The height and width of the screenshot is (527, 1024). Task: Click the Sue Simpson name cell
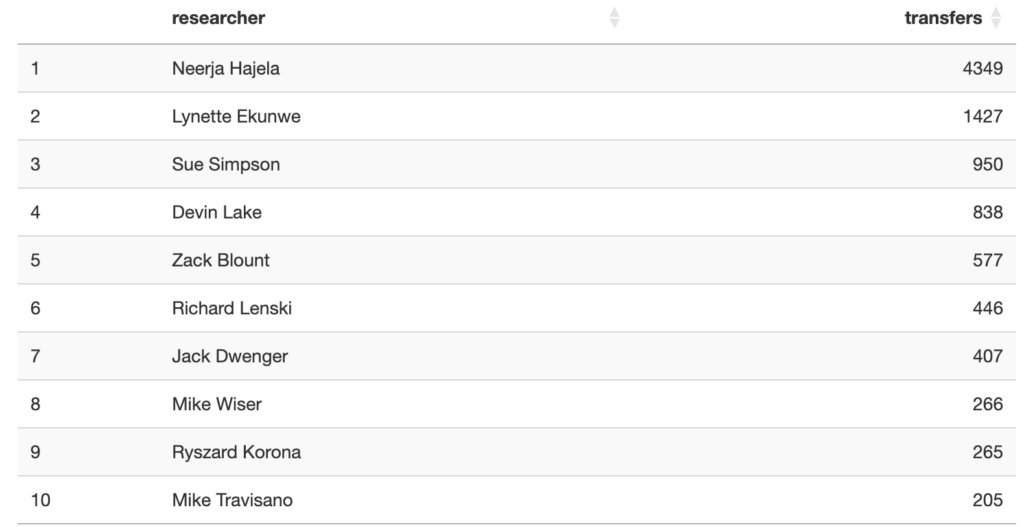[225, 164]
